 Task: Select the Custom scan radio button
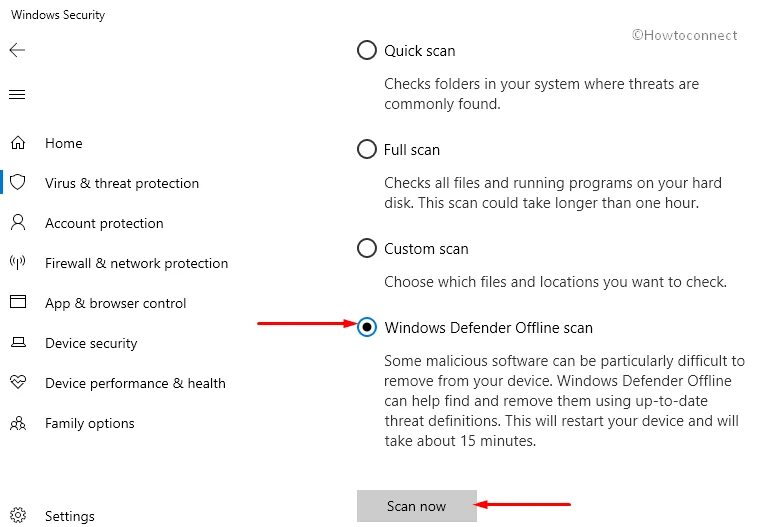point(367,248)
